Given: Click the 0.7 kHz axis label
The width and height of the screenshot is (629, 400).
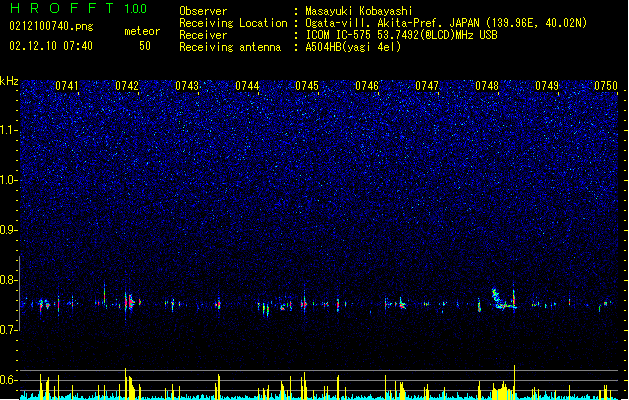Looking at the screenshot, I should (9, 330).
